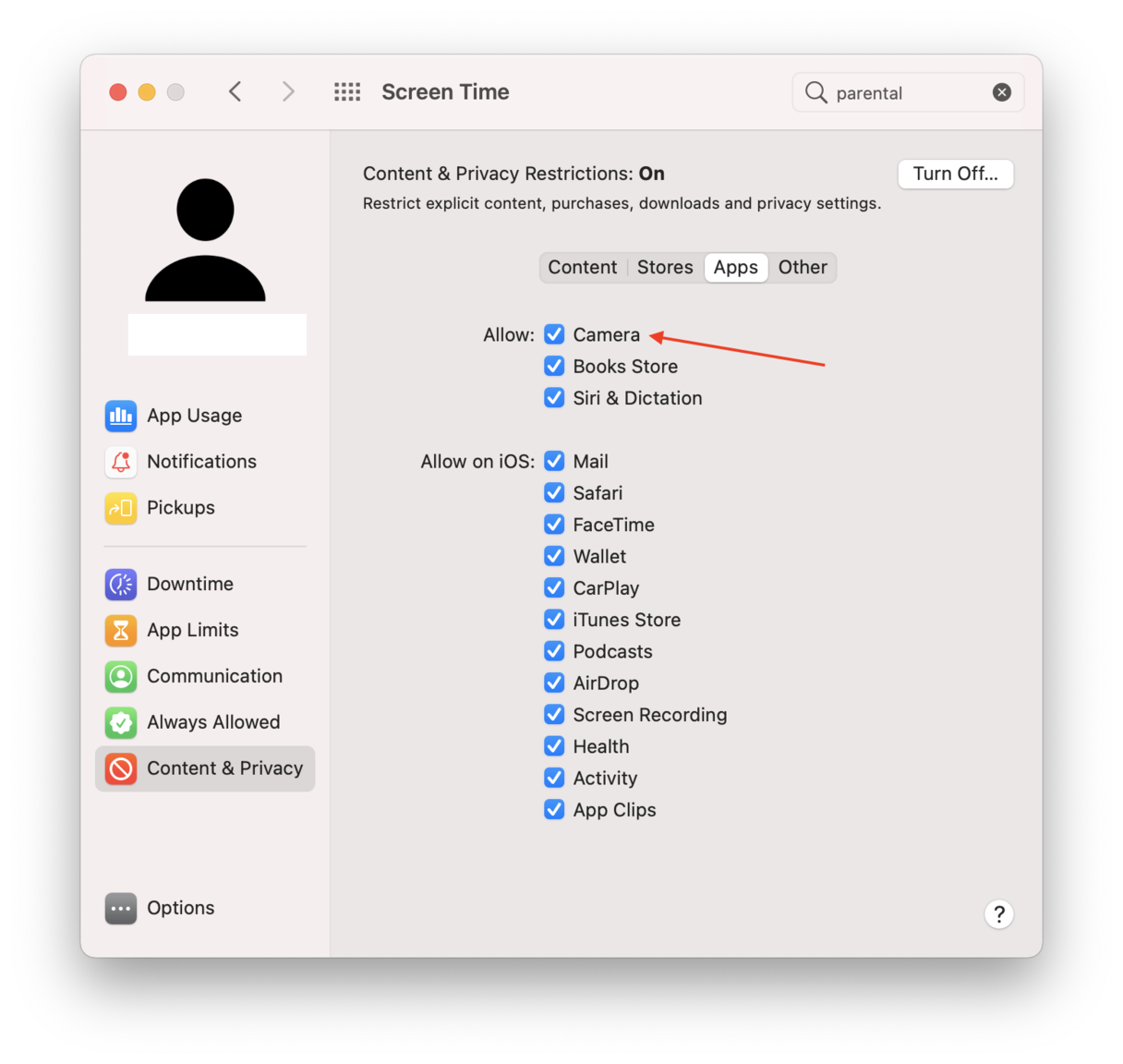Image resolution: width=1123 pixels, height=1064 pixels.
Task: Open the Pickups panel
Action: tap(180, 507)
